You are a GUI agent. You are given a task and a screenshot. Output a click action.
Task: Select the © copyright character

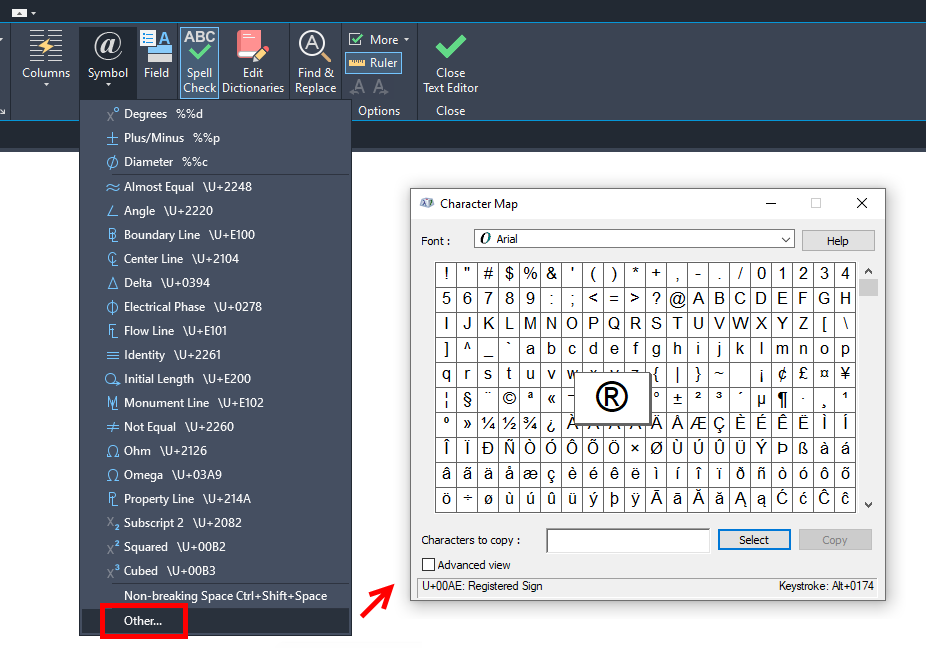pyautogui.click(x=509, y=399)
